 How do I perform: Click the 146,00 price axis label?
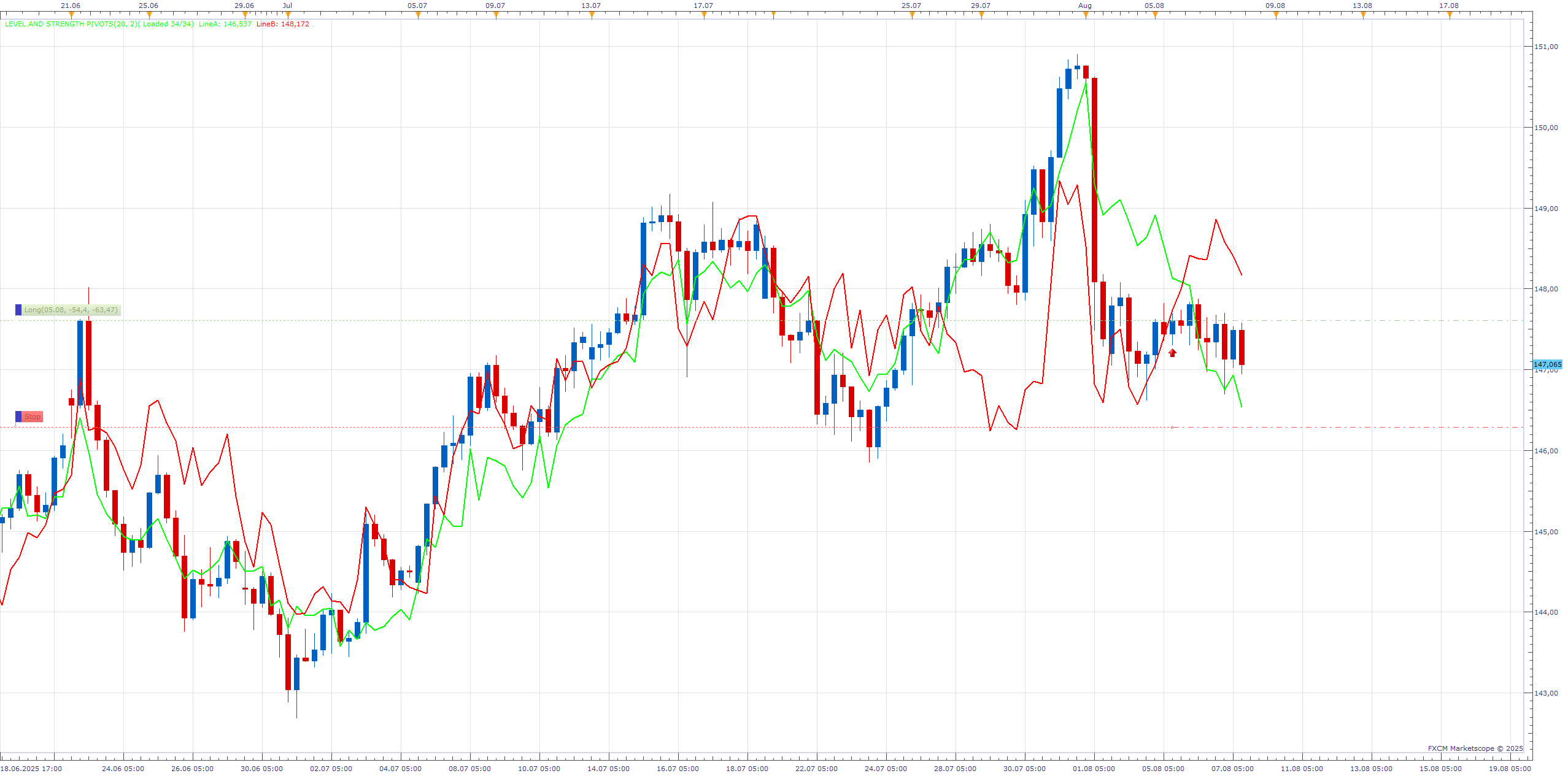point(1546,451)
